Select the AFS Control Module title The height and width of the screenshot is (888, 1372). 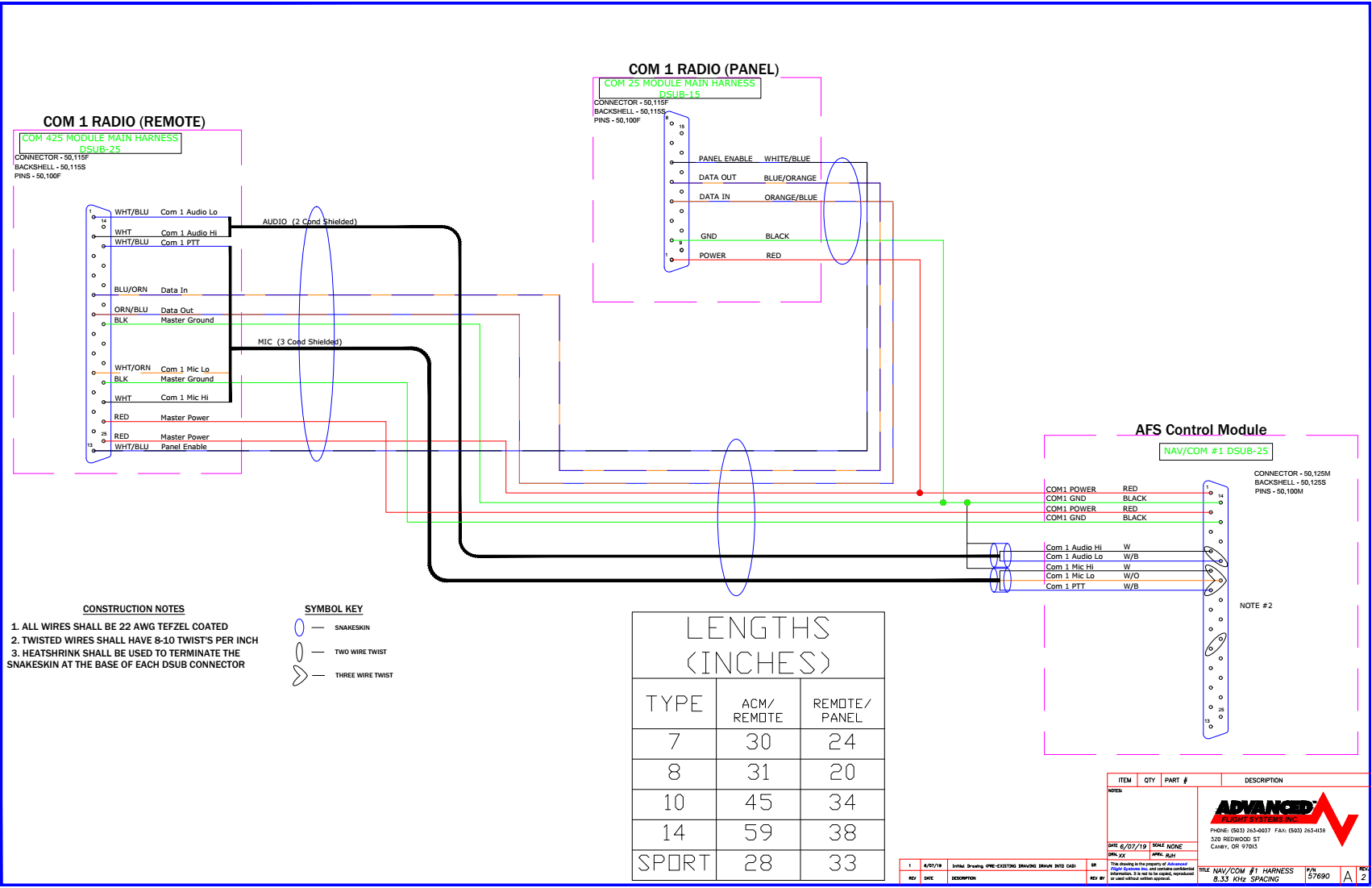[x=1201, y=430]
